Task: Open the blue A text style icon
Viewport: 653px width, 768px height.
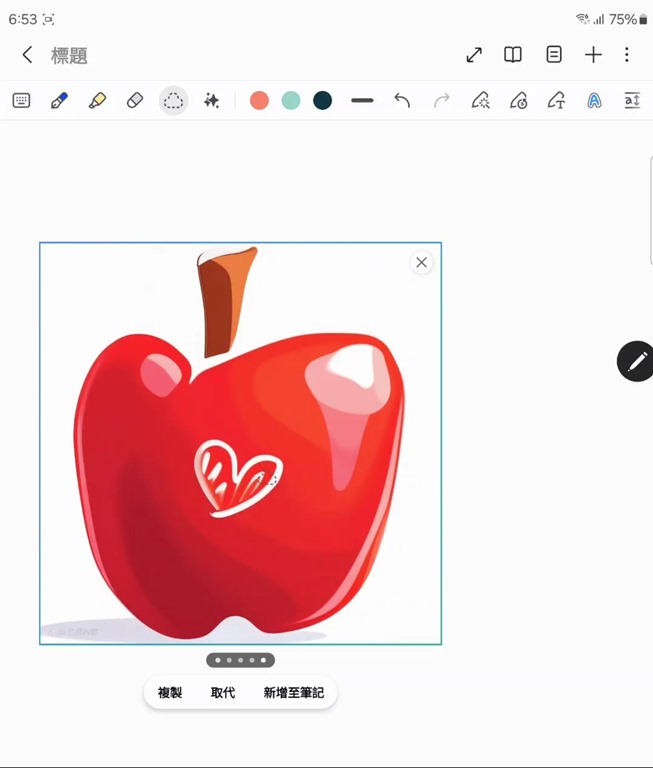Action: pyautogui.click(x=594, y=100)
